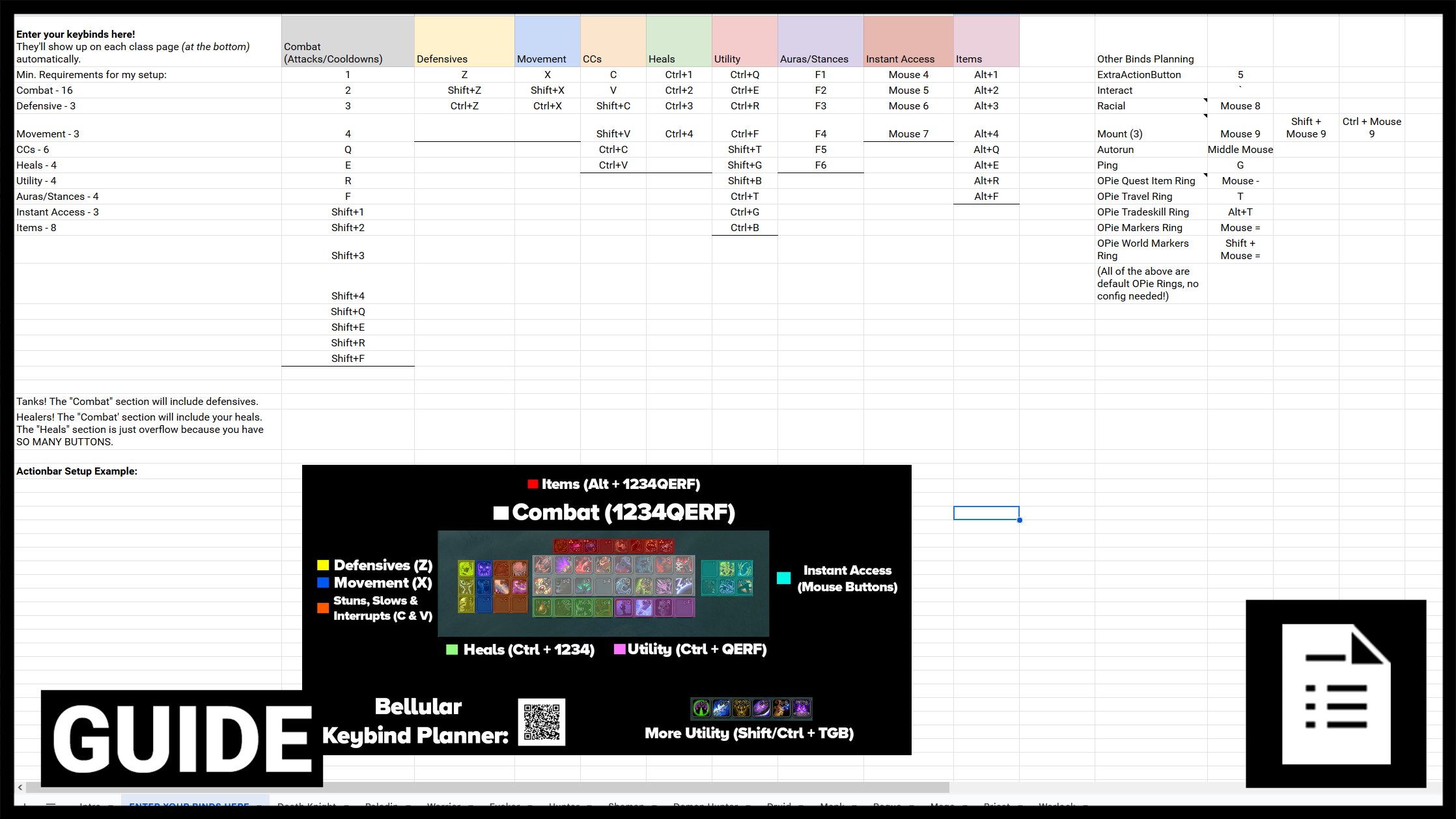Screen dimensions: 1456x819
Task: Click the blue Movement legend square
Action: 324,583
